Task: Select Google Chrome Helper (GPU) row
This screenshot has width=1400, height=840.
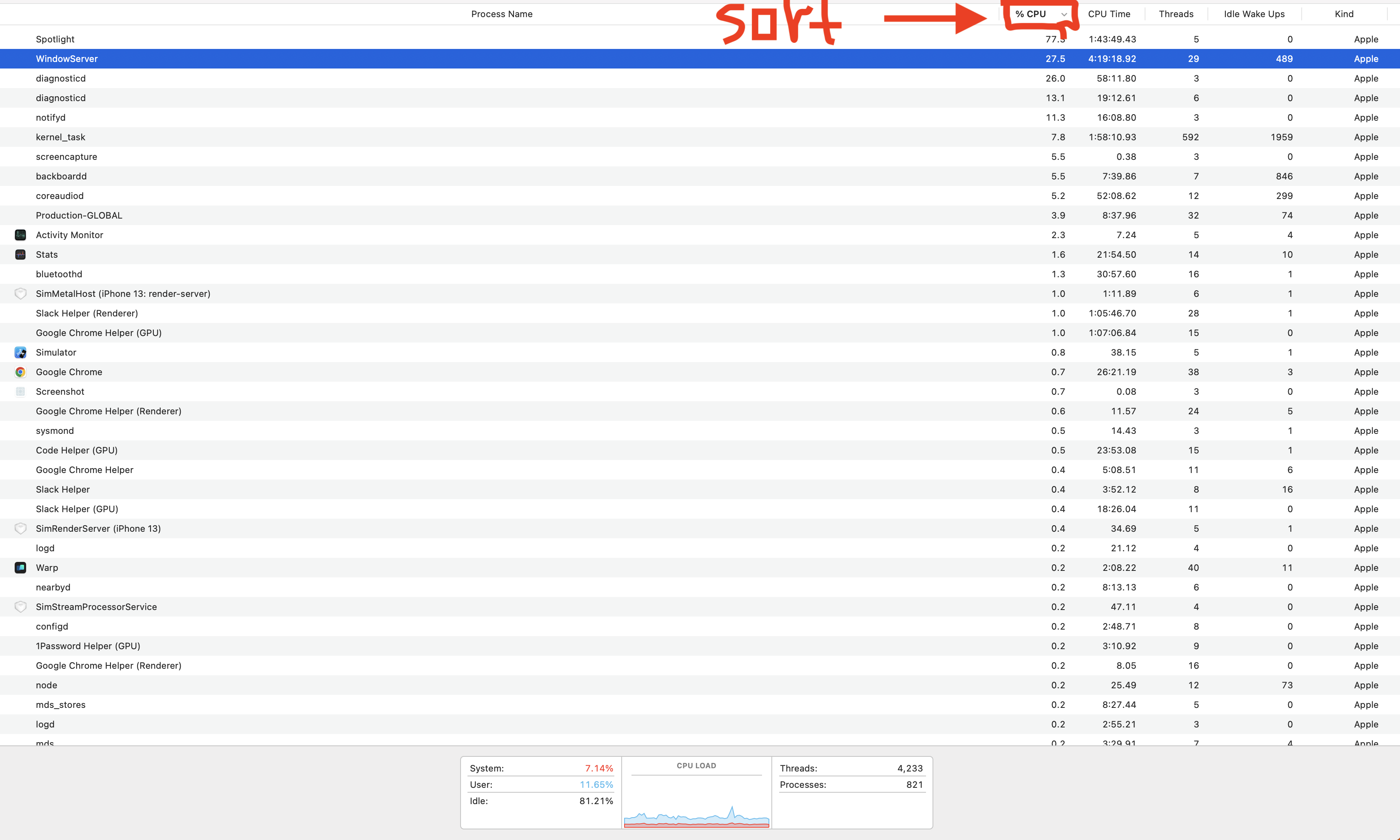Action: point(700,333)
